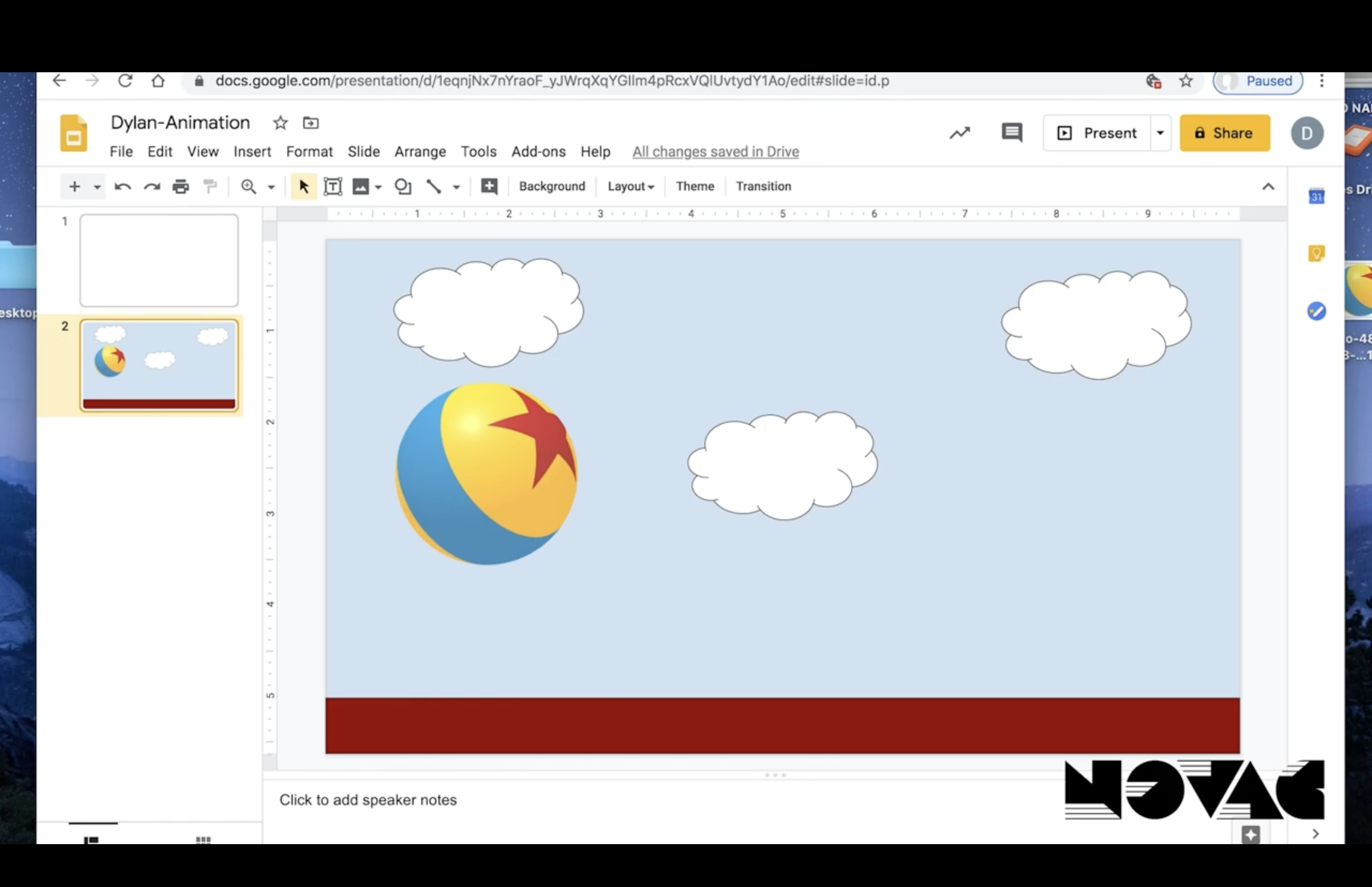Hide the menus with collapse chevron
1372x887 pixels.
[x=1268, y=186]
